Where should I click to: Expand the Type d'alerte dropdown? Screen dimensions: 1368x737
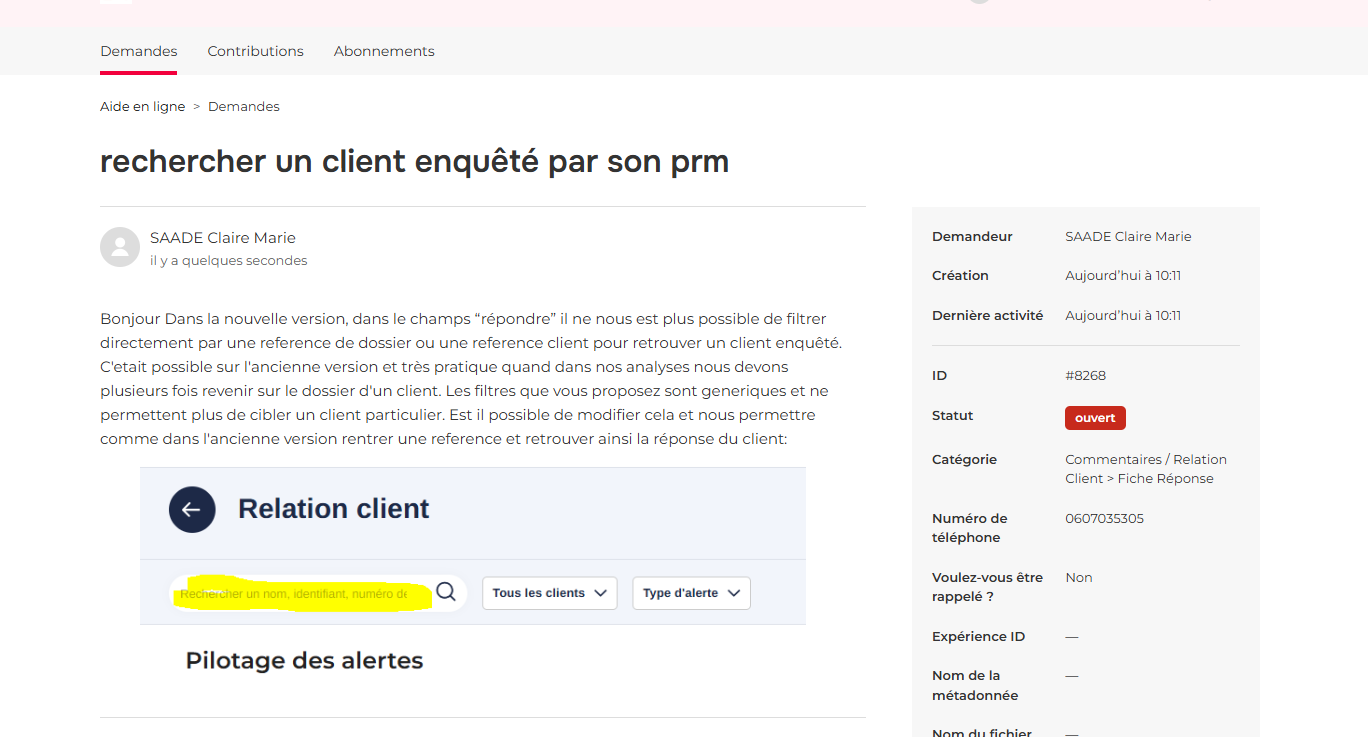point(690,593)
